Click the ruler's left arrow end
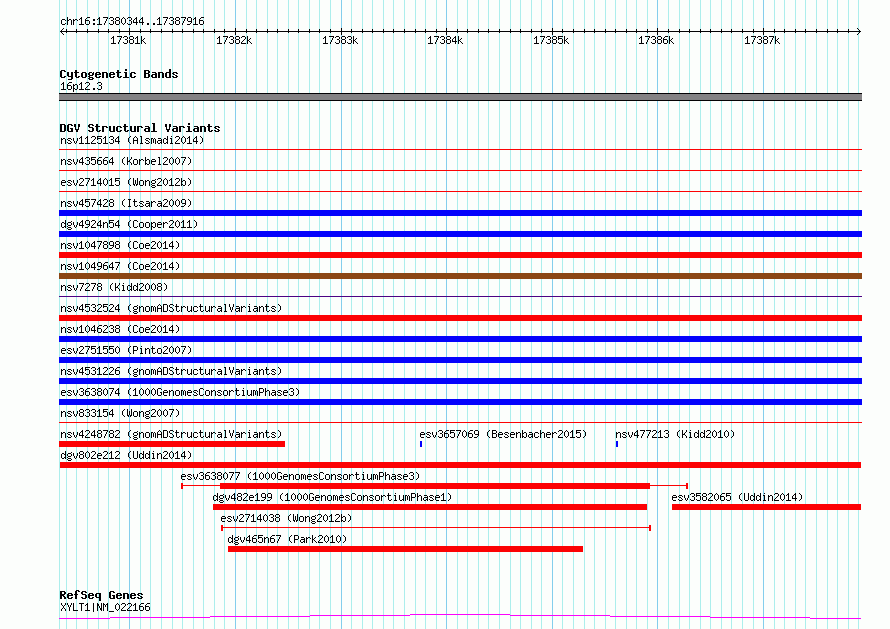The image size is (890, 629). (62, 32)
